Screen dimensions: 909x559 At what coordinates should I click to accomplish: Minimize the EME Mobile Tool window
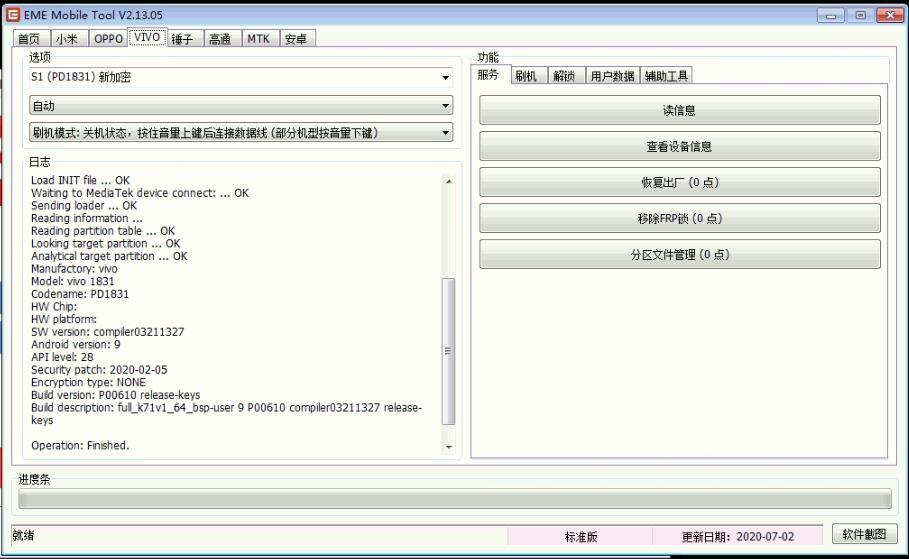[831, 16]
